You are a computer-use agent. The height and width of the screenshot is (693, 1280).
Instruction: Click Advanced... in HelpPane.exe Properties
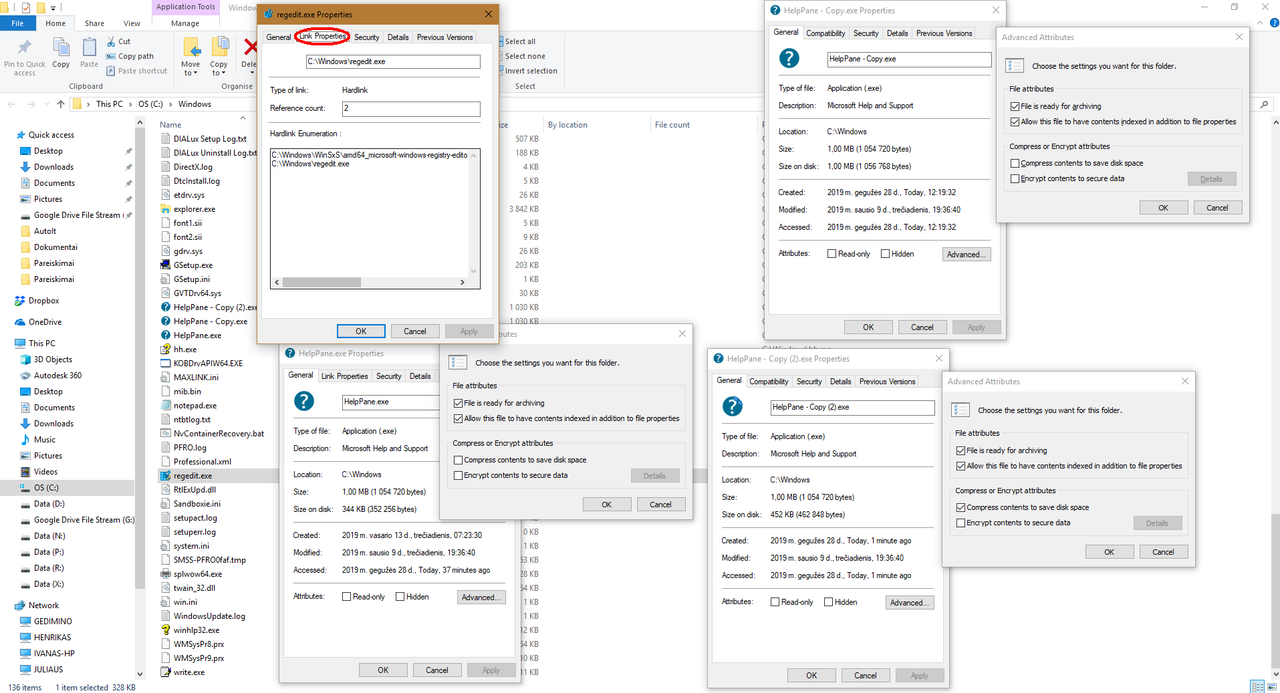click(481, 597)
